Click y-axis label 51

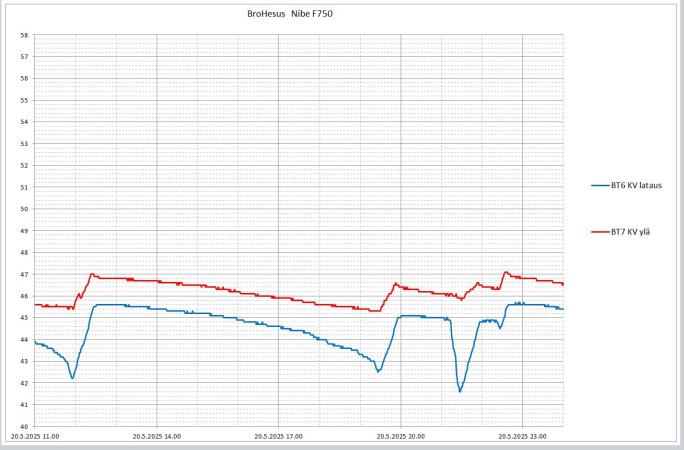24,187
